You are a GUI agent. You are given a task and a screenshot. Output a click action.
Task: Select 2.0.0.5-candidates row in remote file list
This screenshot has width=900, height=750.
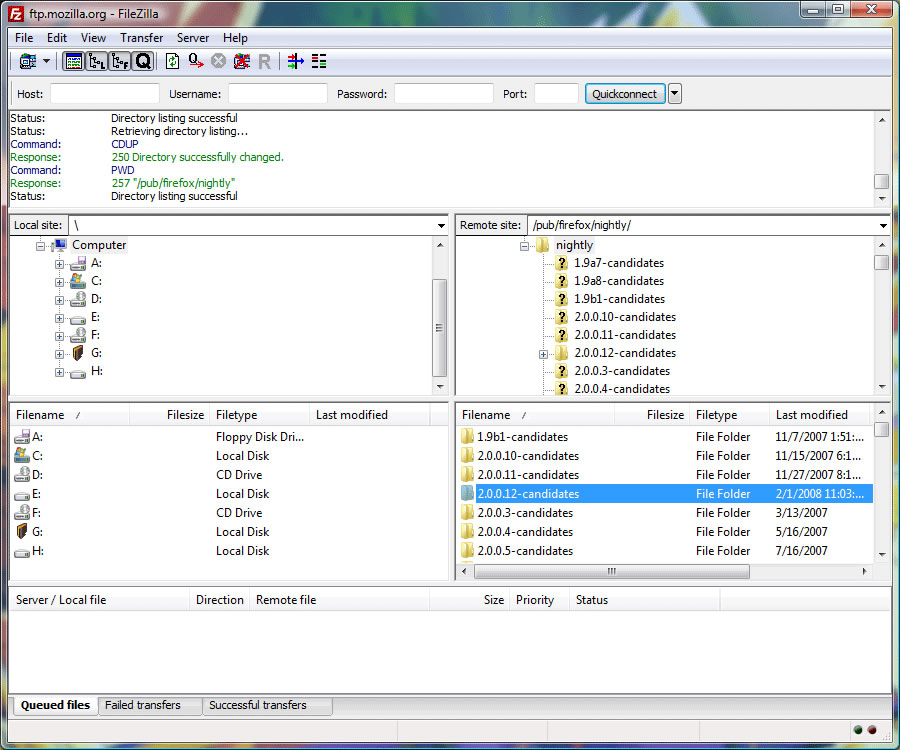click(x=666, y=551)
